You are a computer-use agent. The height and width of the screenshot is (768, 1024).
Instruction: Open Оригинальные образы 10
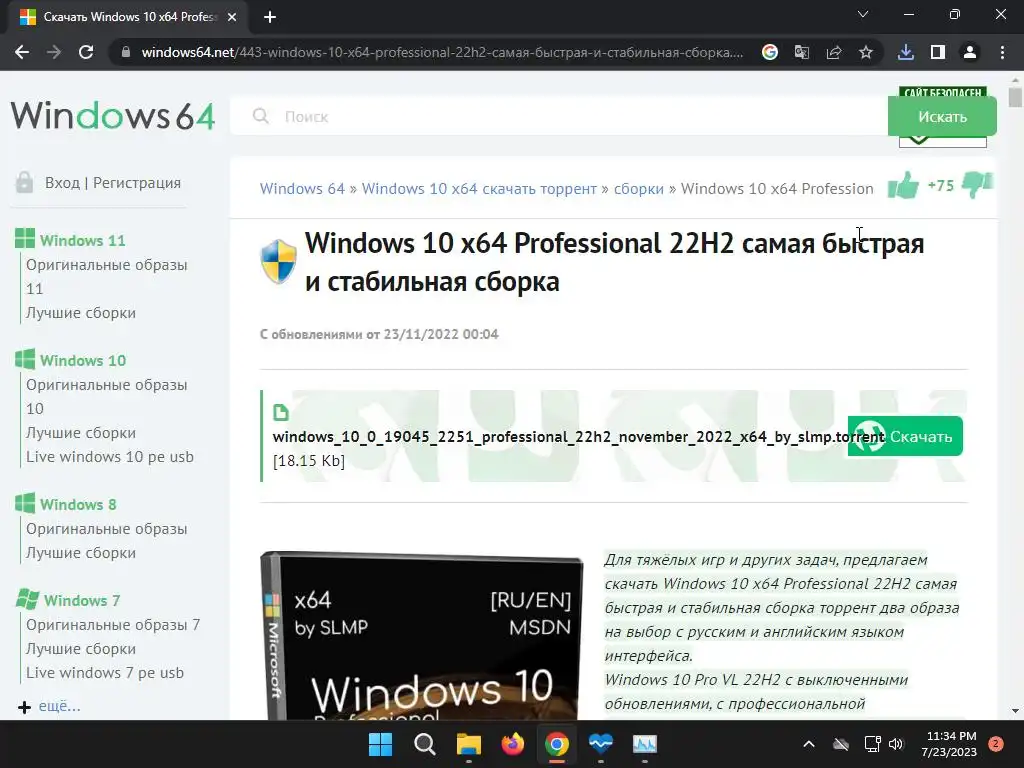coord(106,396)
